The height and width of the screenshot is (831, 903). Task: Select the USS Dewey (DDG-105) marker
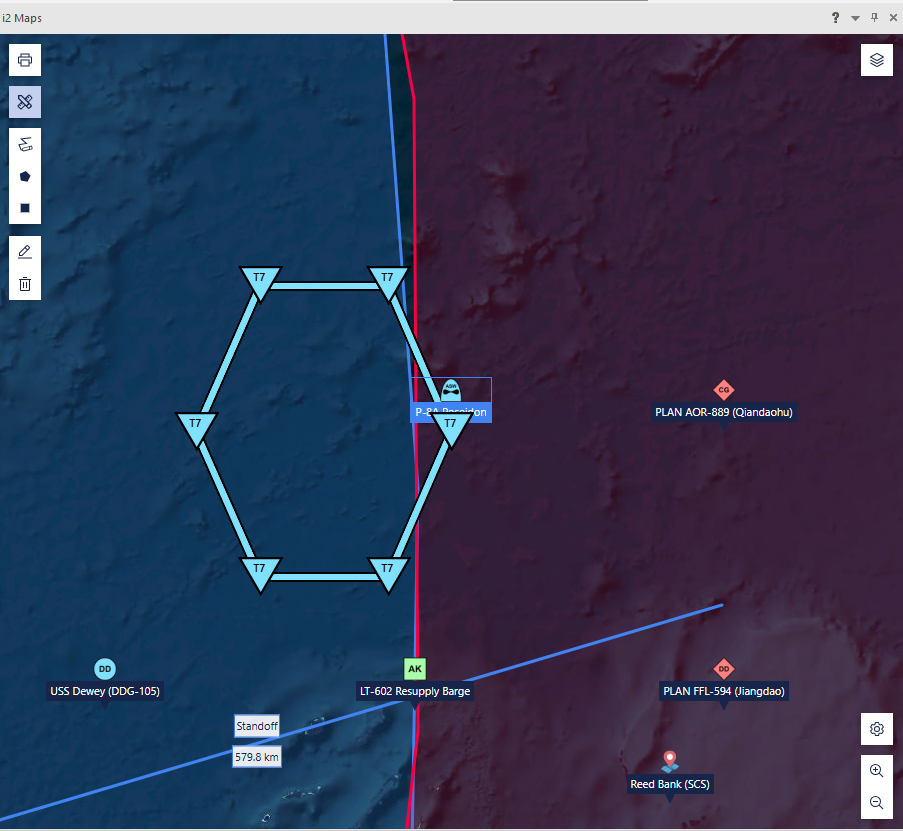105,669
